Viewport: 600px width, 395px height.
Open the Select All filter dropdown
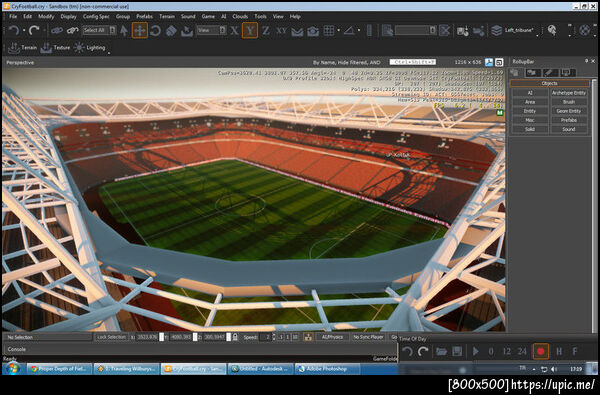pyautogui.click(x=99, y=30)
